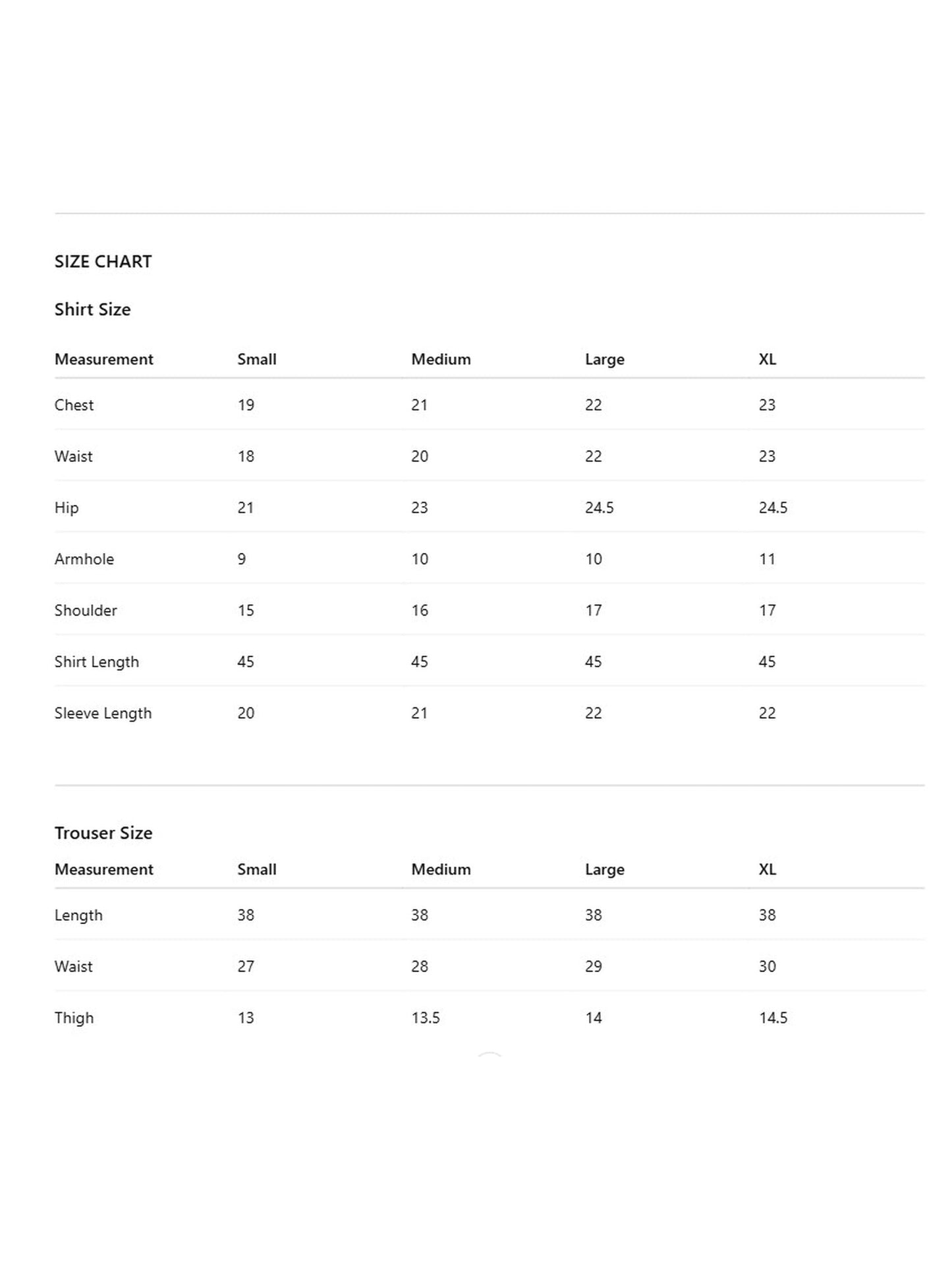The height and width of the screenshot is (1270, 952).
Task: Click the Hip value 24.5 under XL
Action: point(773,507)
